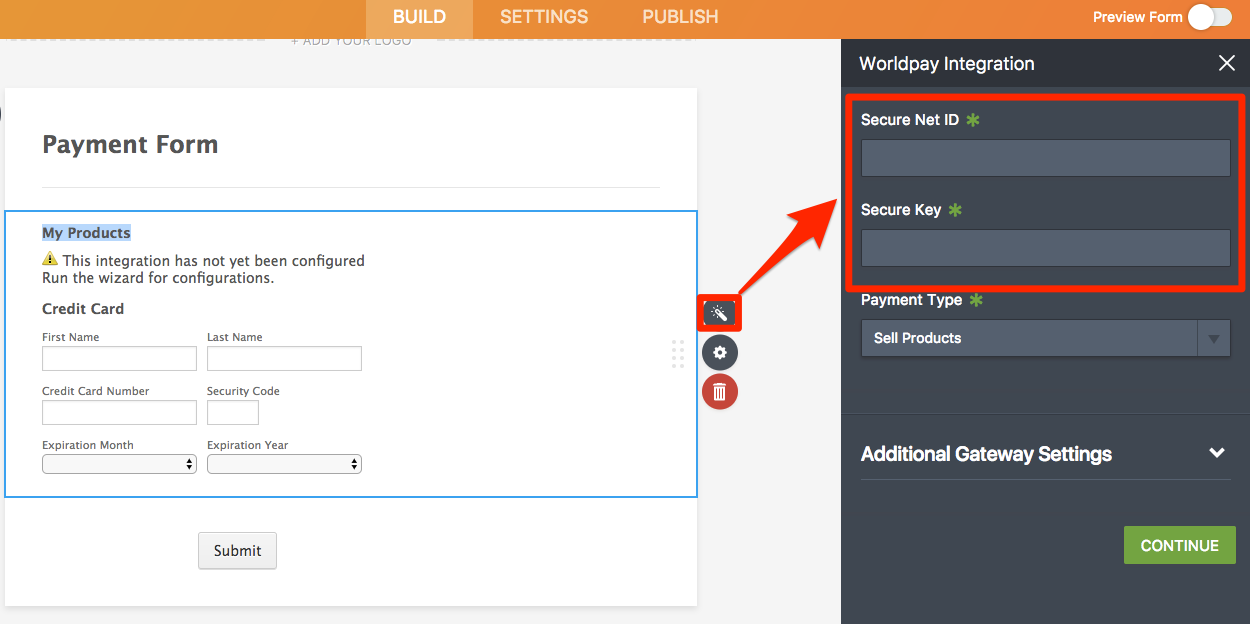Image resolution: width=1250 pixels, height=624 pixels.
Task: Delete payment field with trash icon
Action: [x=719, y=392]
